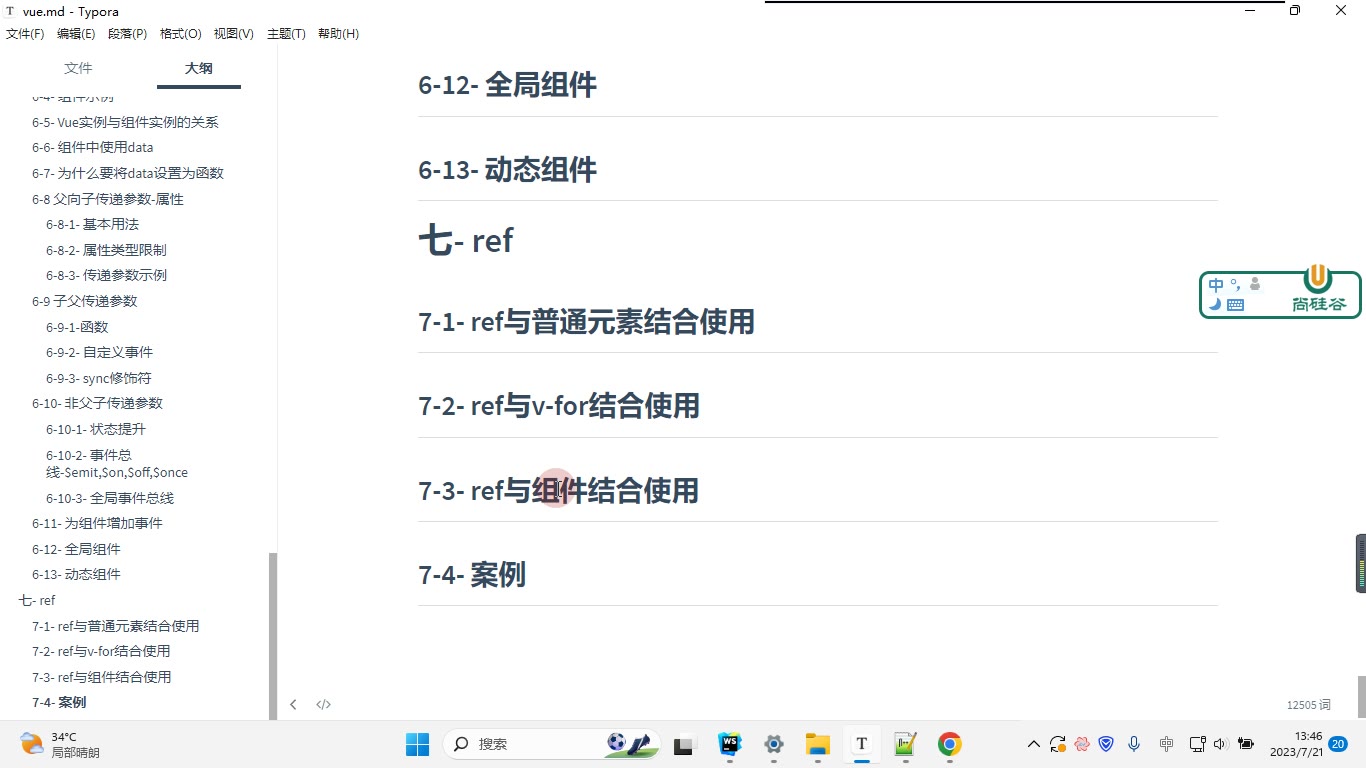1366x768 pixels.
Task: Open the Windows Start menu
Action: (x=417, y=744)
